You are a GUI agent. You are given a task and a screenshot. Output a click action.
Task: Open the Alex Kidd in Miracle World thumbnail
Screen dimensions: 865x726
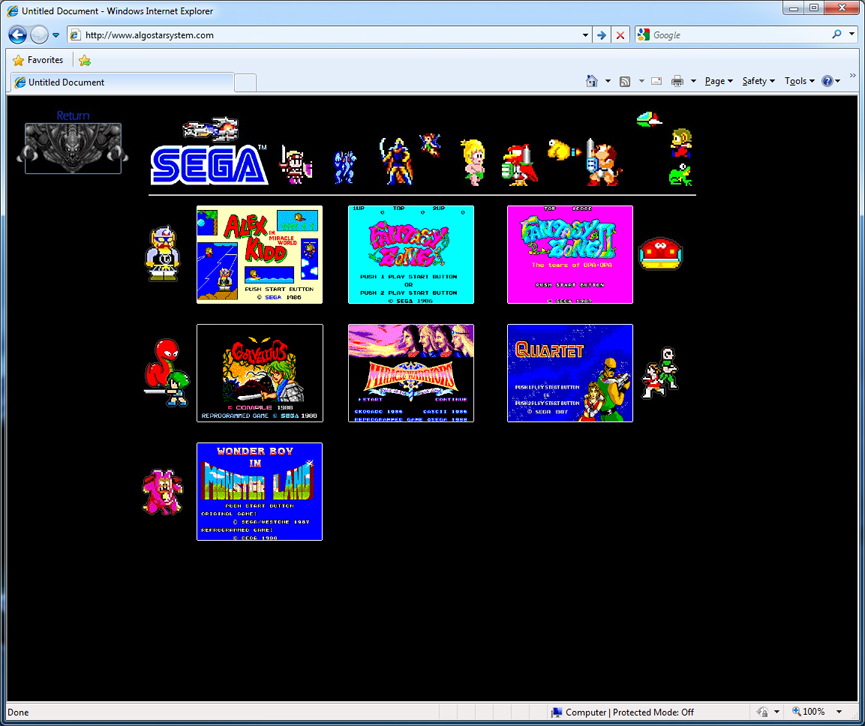(x=259, y=254)
